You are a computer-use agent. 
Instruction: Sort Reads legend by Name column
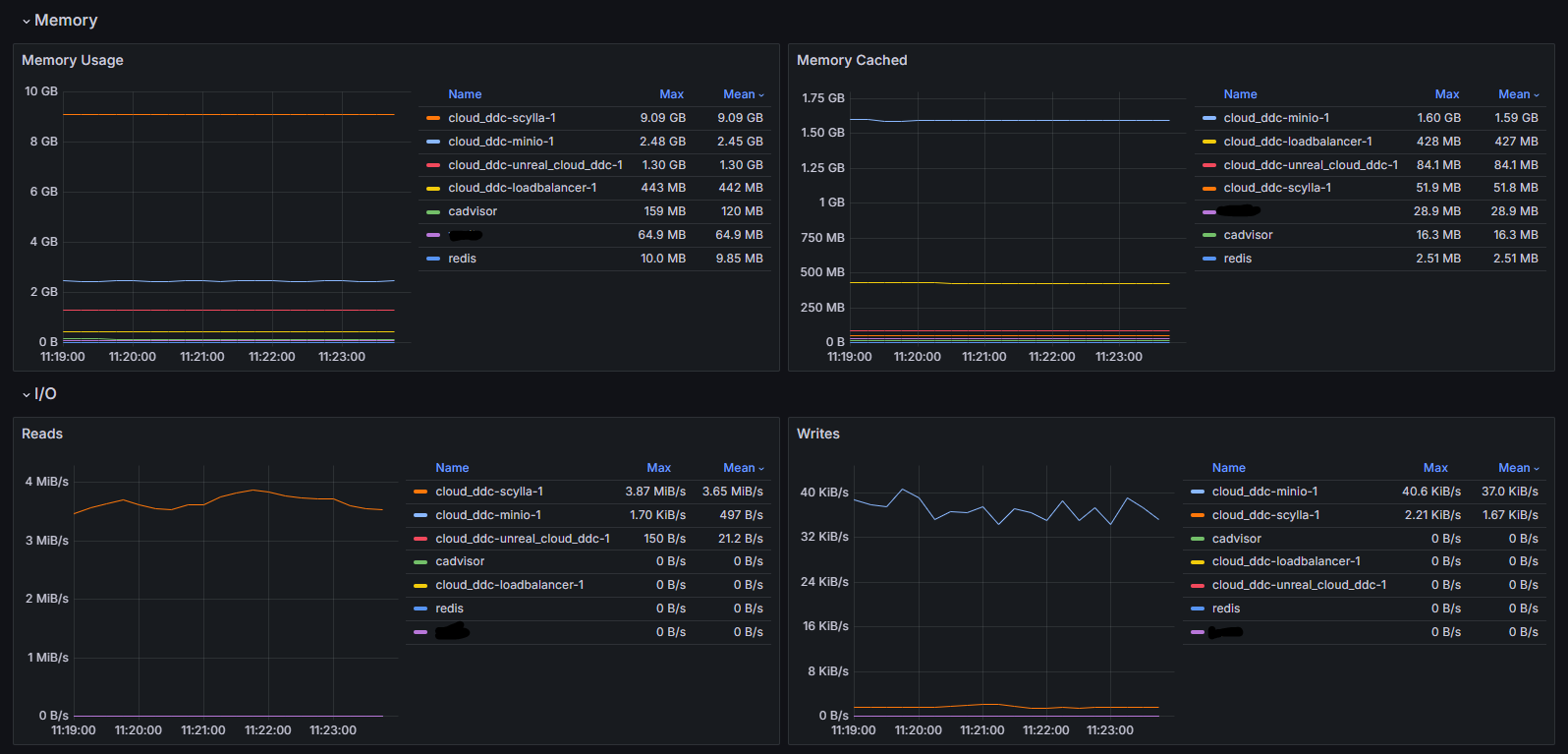pyautogui.click(x=452, y=468)
